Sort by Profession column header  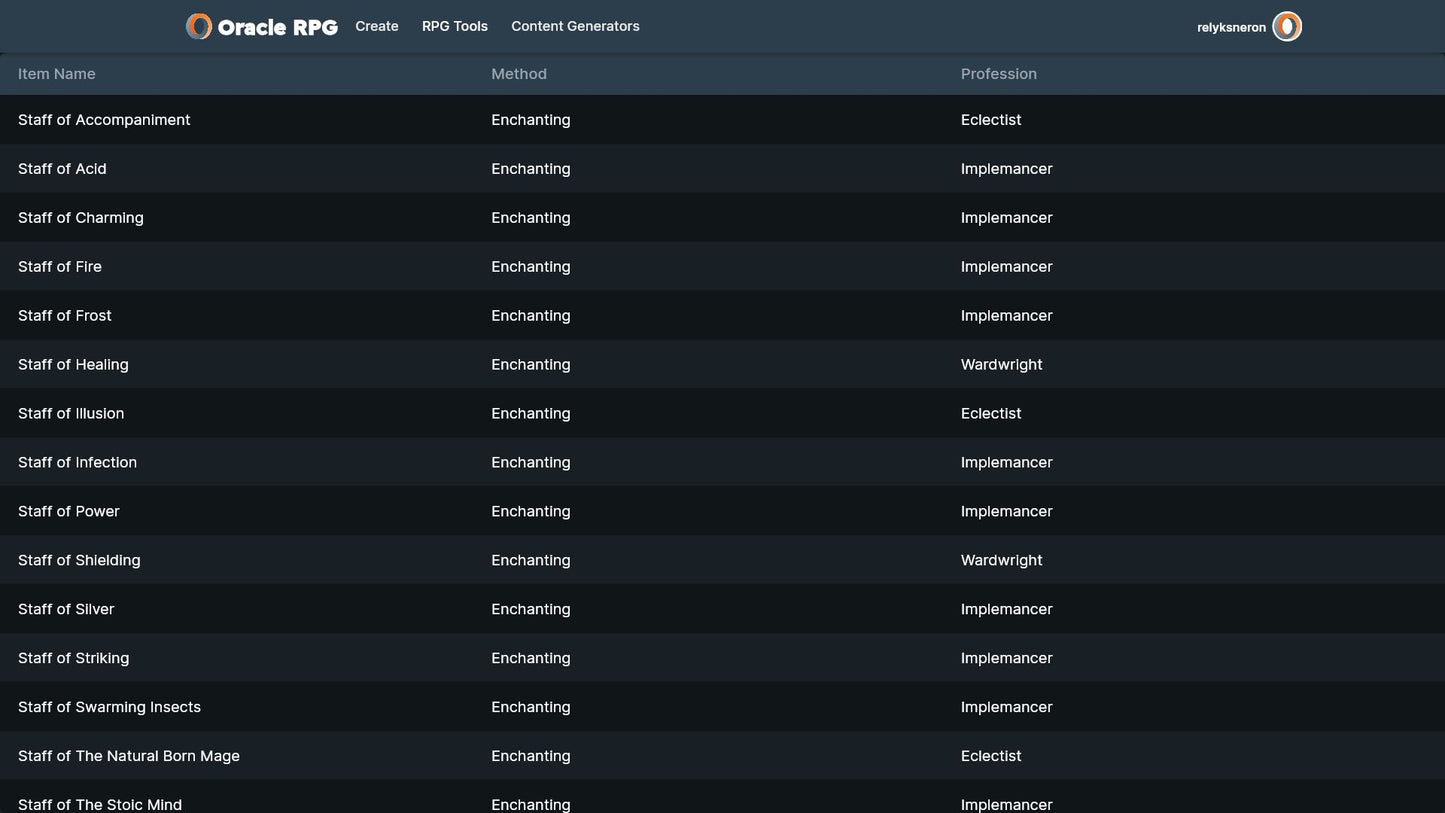[999, 74]
